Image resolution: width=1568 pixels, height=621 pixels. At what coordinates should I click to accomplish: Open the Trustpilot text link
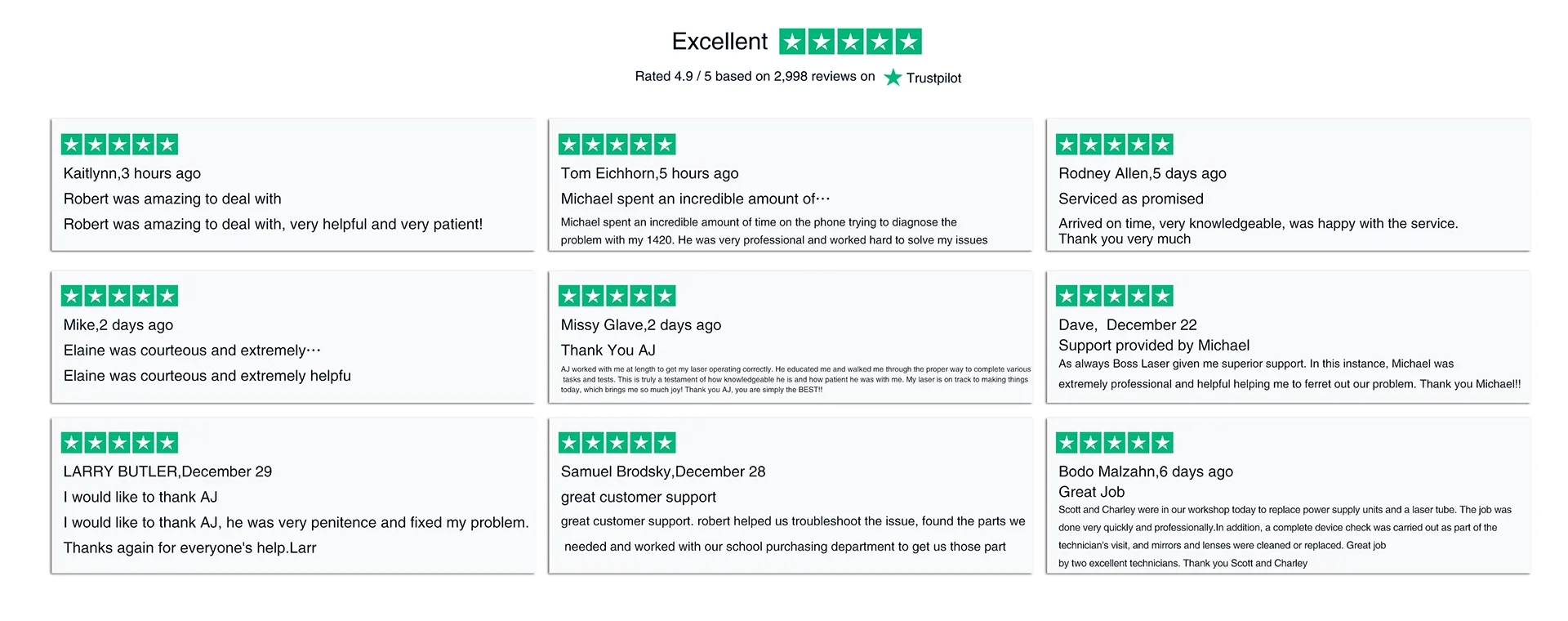click(933, 78)
